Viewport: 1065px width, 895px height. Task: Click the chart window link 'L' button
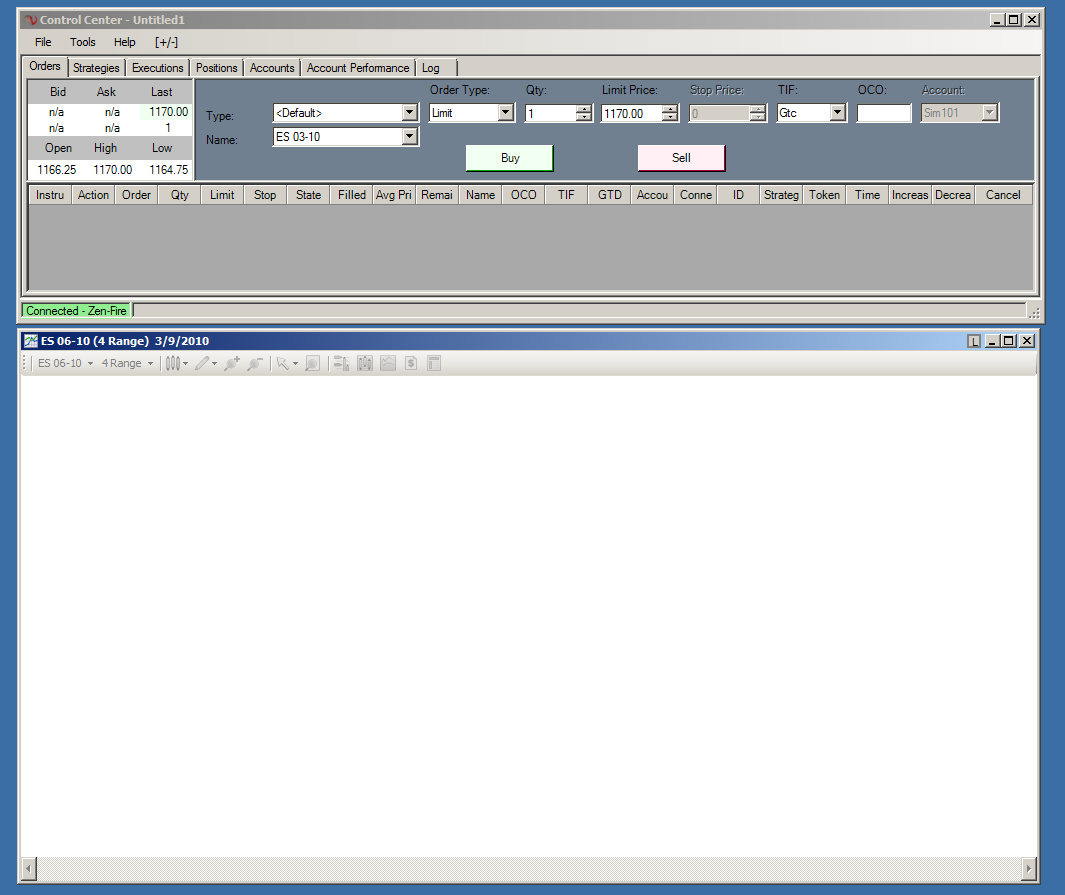pos(973,341)
